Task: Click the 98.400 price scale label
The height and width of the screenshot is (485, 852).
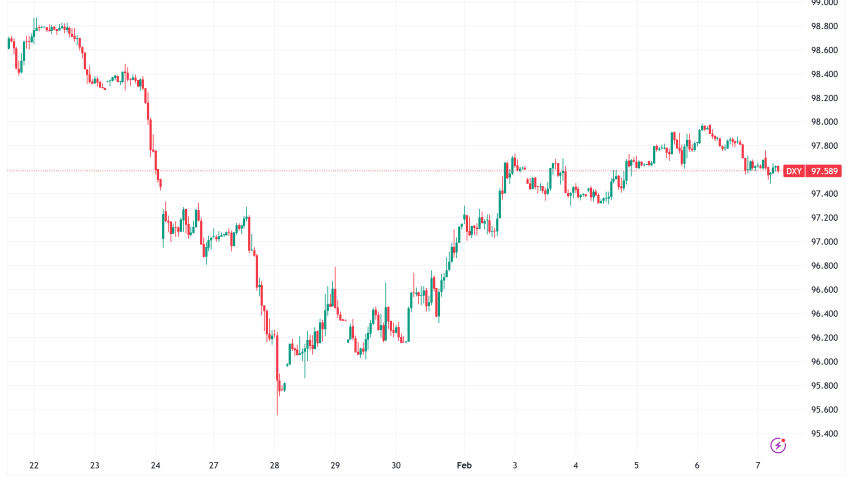Action: (x=824, y=74)
